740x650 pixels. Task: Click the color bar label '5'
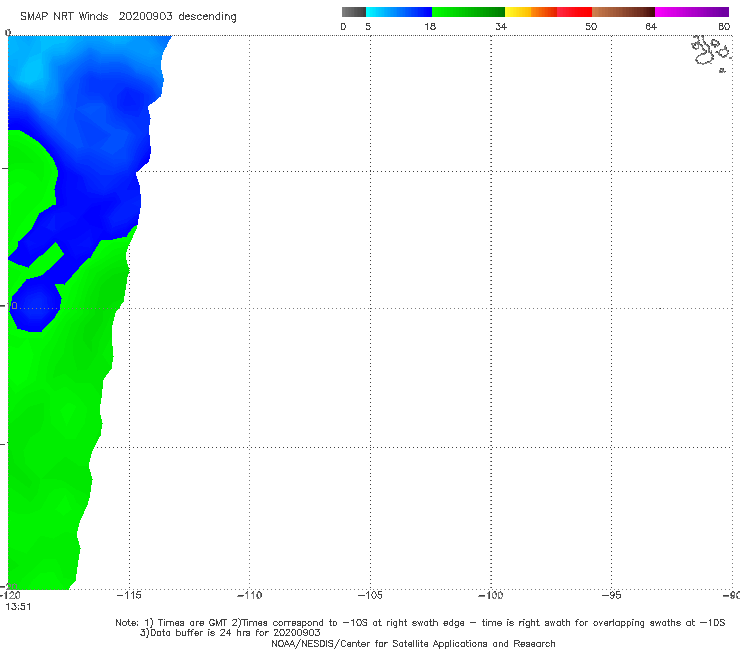pyautogui.click(x=368, y=27)
